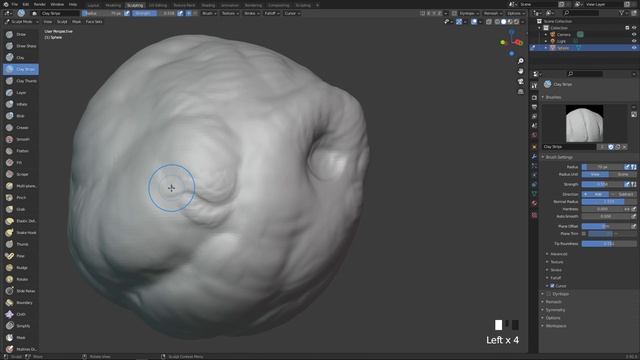The width and height of the screenshot is (640, 360).
Task: Open the Face Sets menu
Action: pos(94,22)
